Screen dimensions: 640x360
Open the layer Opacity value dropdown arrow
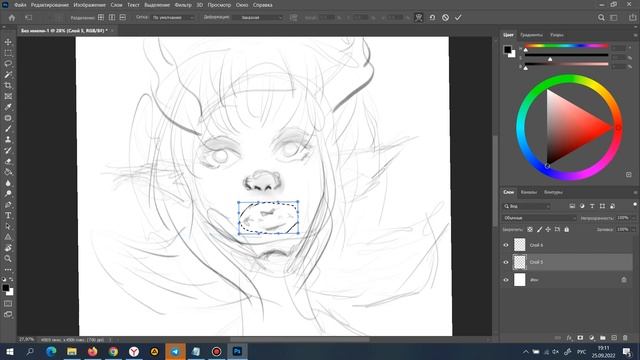(633, 218)
